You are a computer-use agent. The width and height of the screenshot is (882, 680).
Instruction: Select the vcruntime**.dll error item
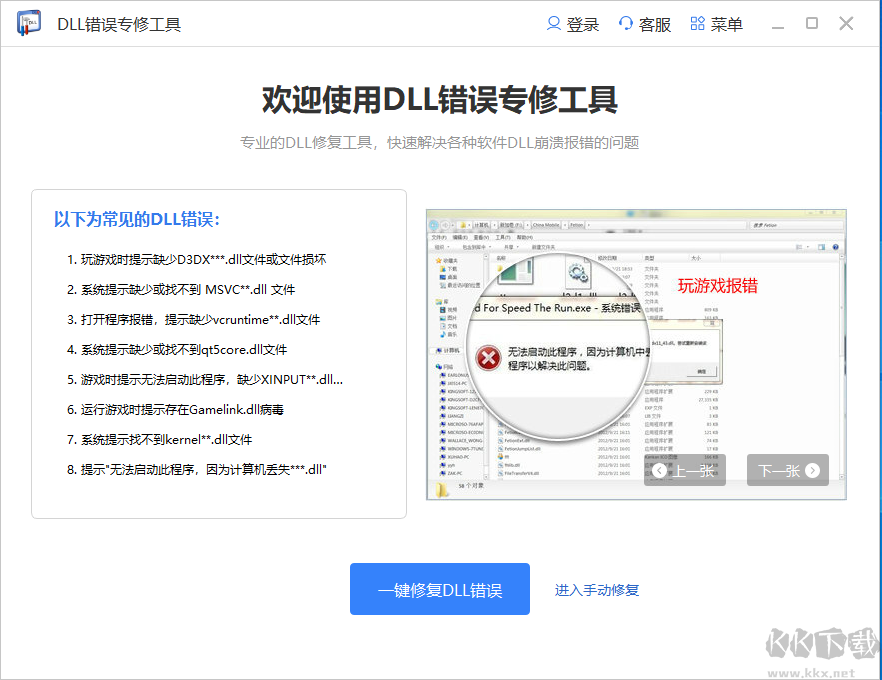[191, 319]
